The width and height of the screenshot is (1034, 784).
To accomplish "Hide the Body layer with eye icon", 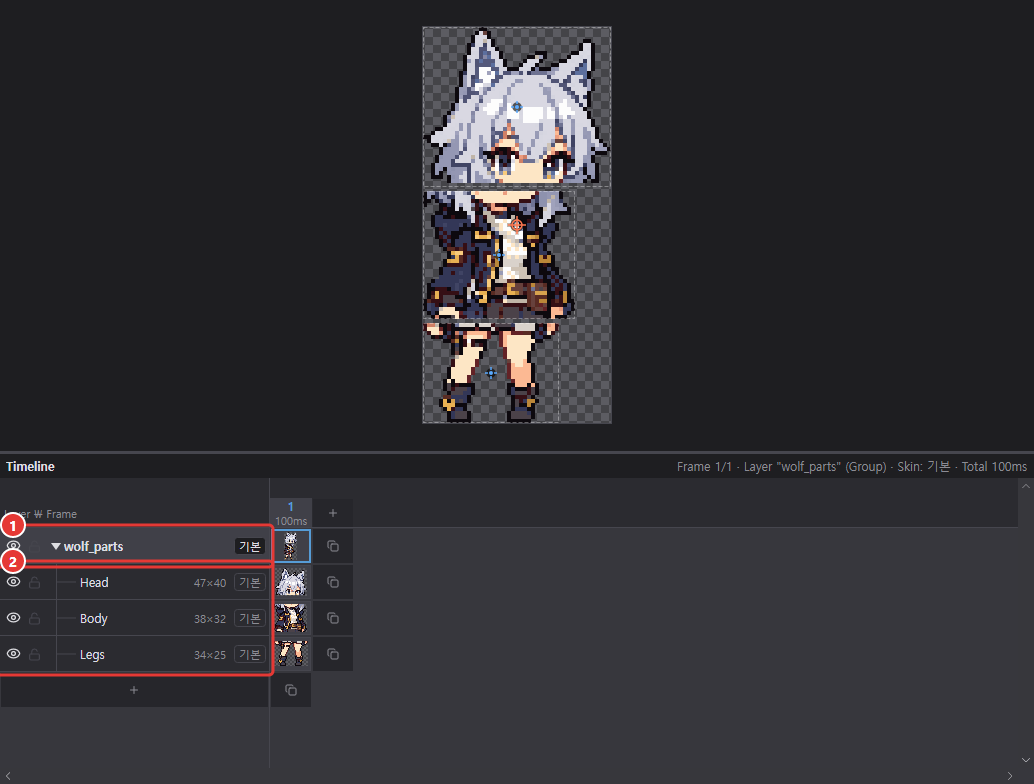I will pos(13,618).
